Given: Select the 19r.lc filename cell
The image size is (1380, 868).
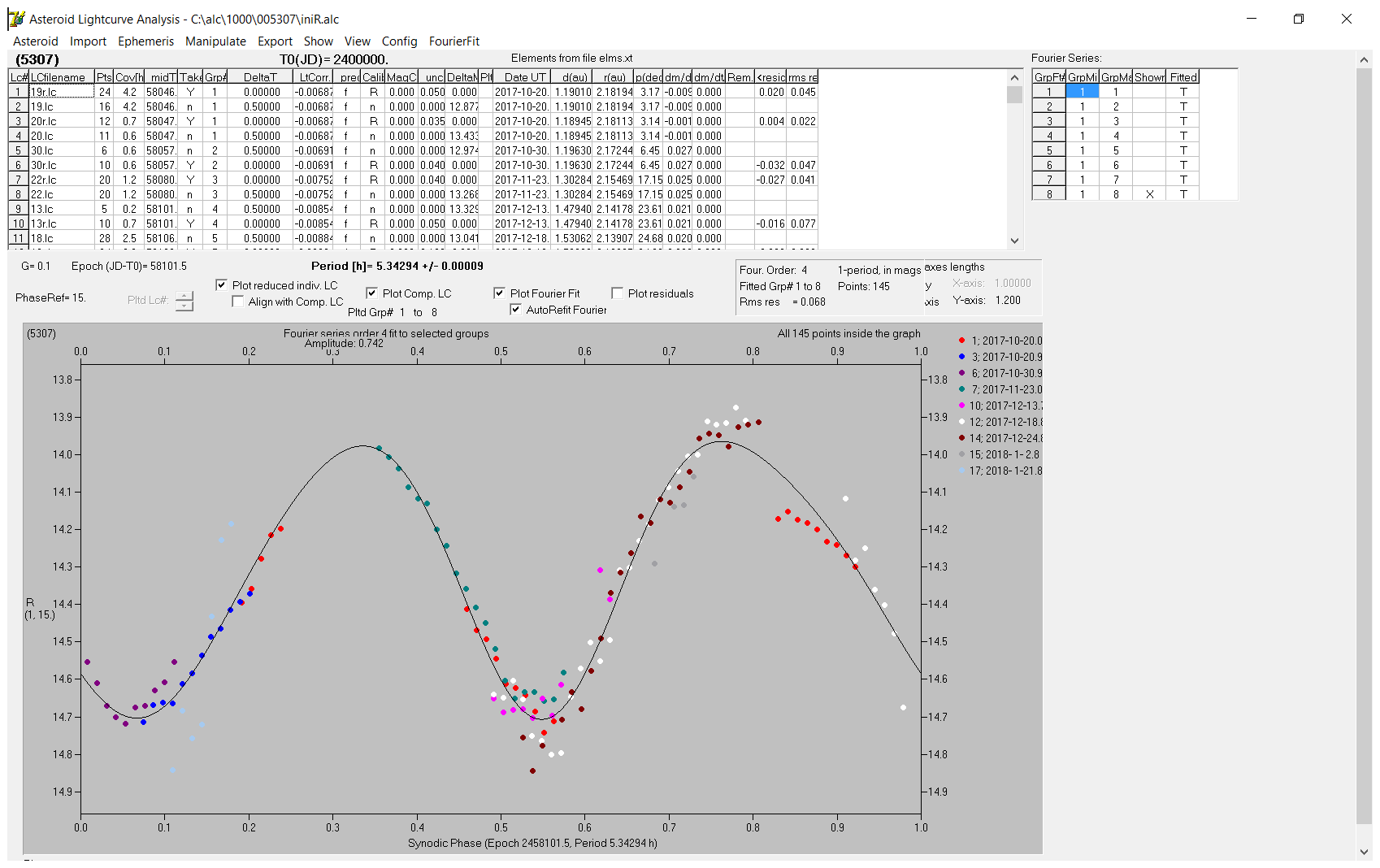Looking at the screenshot, I should pyautogui.click(x=62, y=92).
